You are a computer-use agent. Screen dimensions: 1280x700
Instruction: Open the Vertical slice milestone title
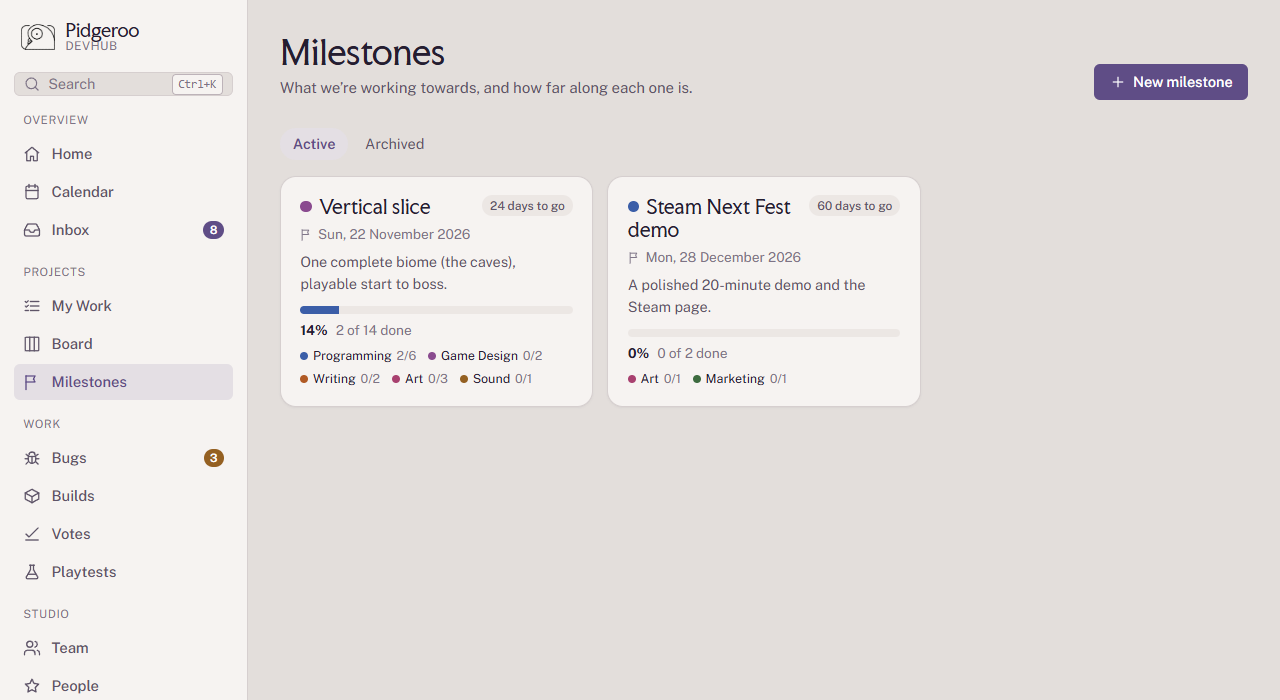[x=375, y=207]
